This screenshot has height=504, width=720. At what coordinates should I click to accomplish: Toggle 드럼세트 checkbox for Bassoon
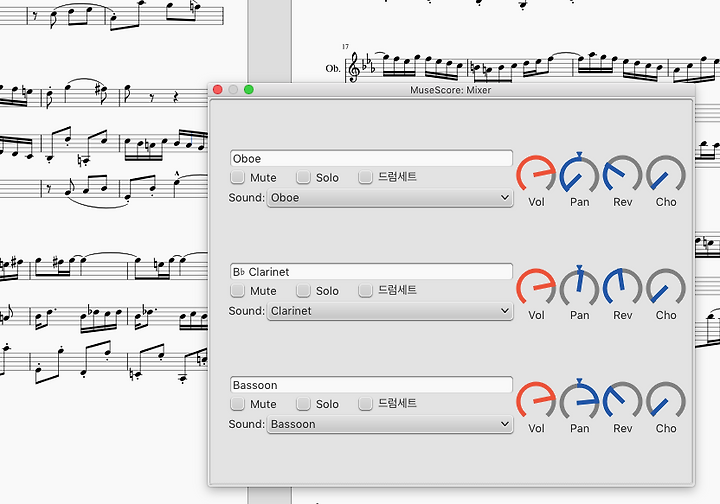(365, 403)
